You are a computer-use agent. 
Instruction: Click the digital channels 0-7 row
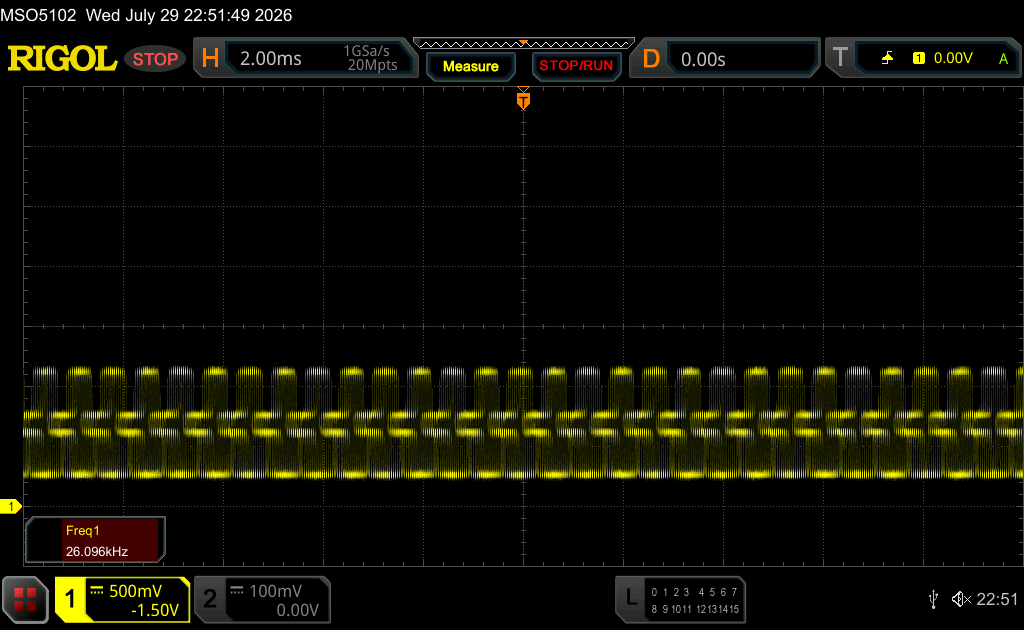694,592
